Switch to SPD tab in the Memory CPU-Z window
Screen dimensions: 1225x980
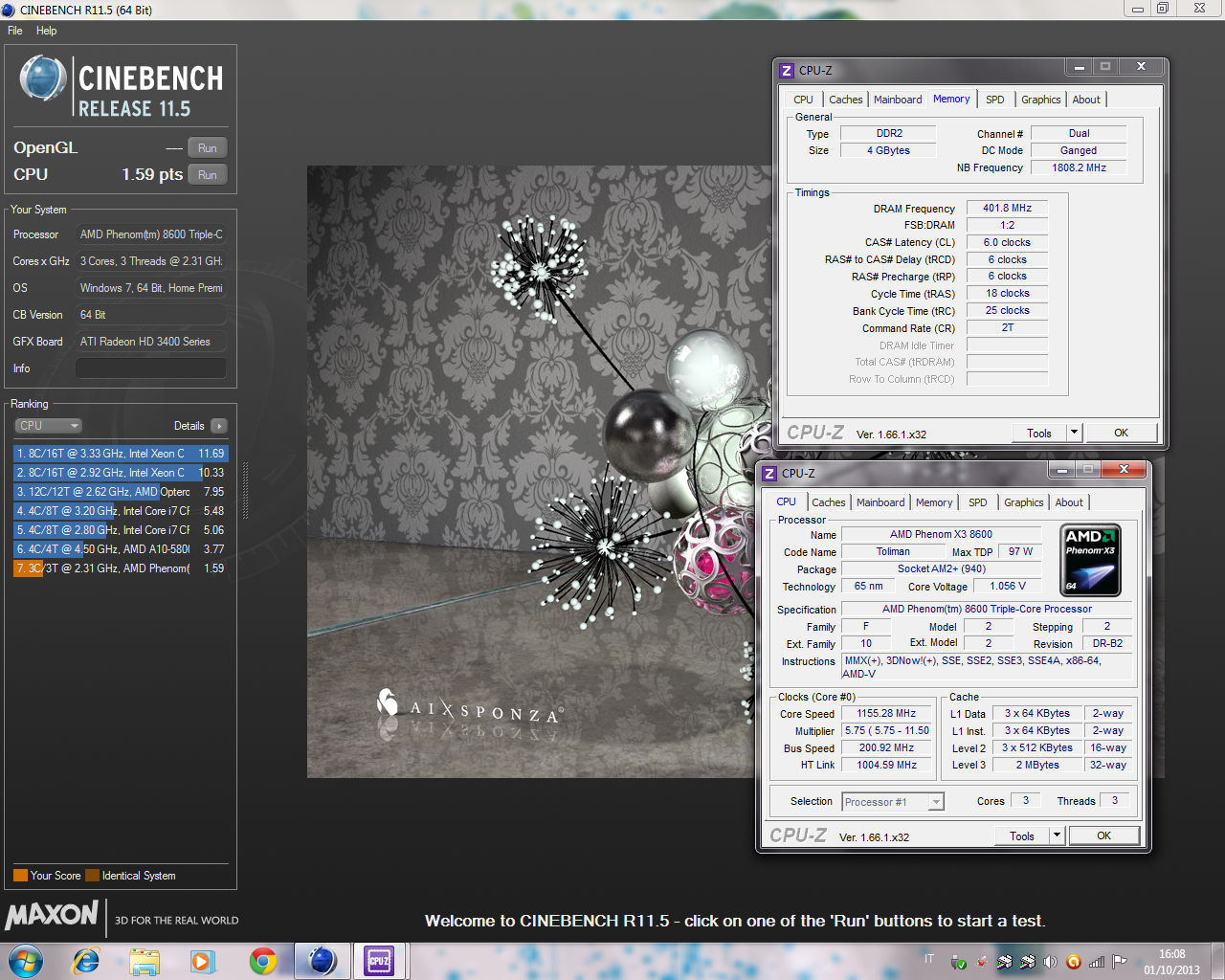pos(995,100)
